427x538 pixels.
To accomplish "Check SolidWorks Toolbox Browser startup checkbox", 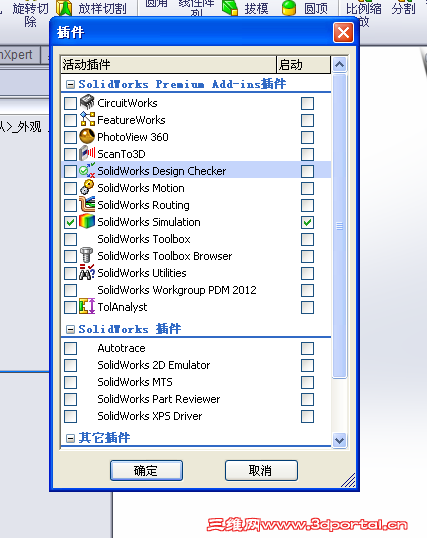I will click(x=307, y=257).
